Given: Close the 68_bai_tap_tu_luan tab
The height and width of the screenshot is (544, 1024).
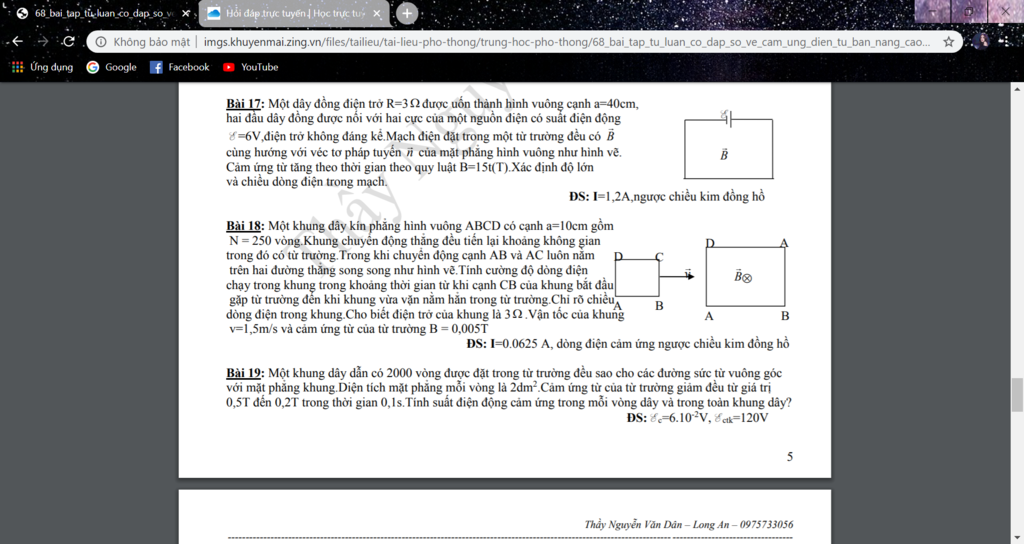Looking at the screenshot, I should tap(186, 13).
